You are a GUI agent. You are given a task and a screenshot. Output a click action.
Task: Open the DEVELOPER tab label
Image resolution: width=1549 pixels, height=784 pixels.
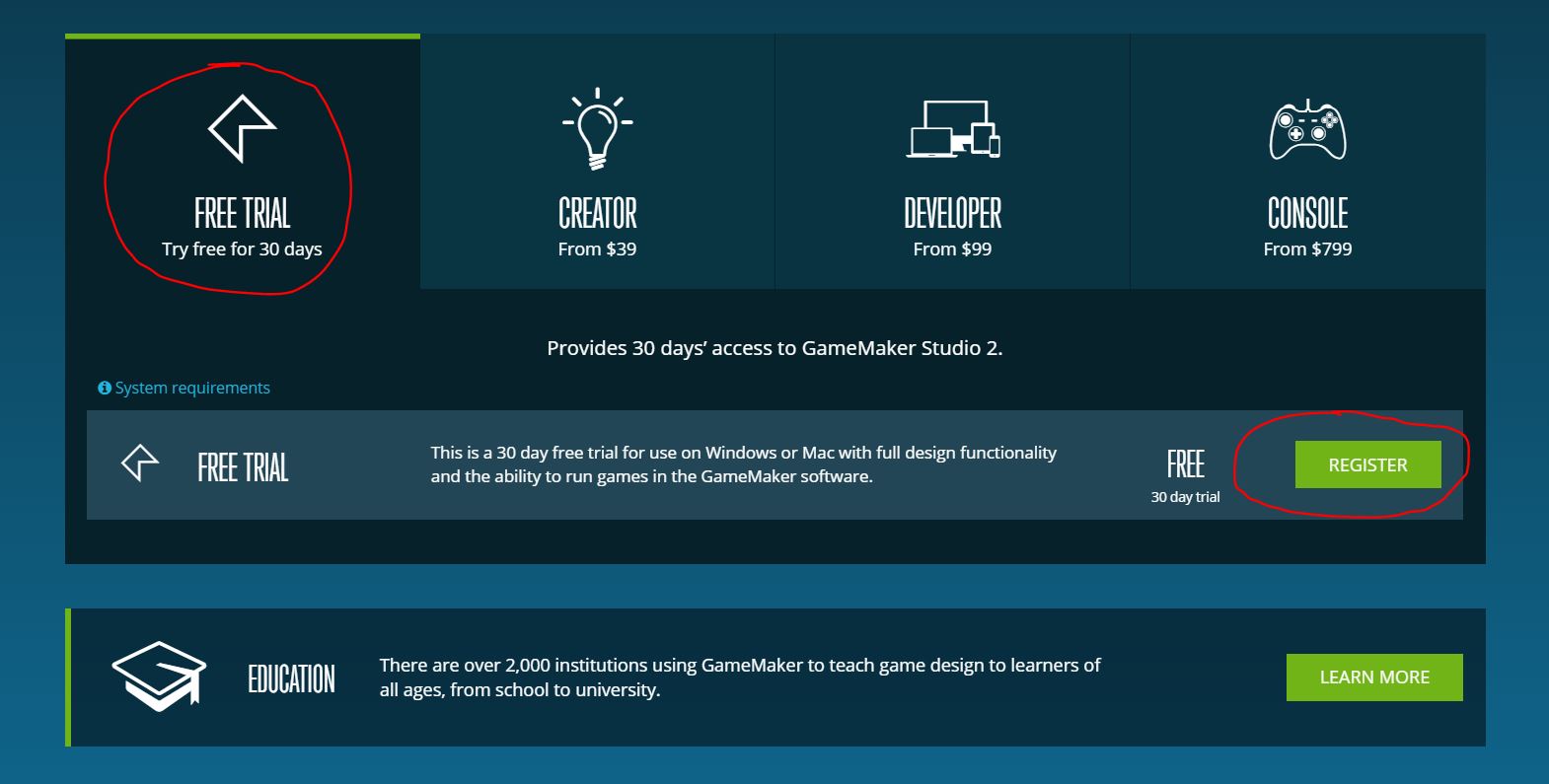(x=952, y=214)
